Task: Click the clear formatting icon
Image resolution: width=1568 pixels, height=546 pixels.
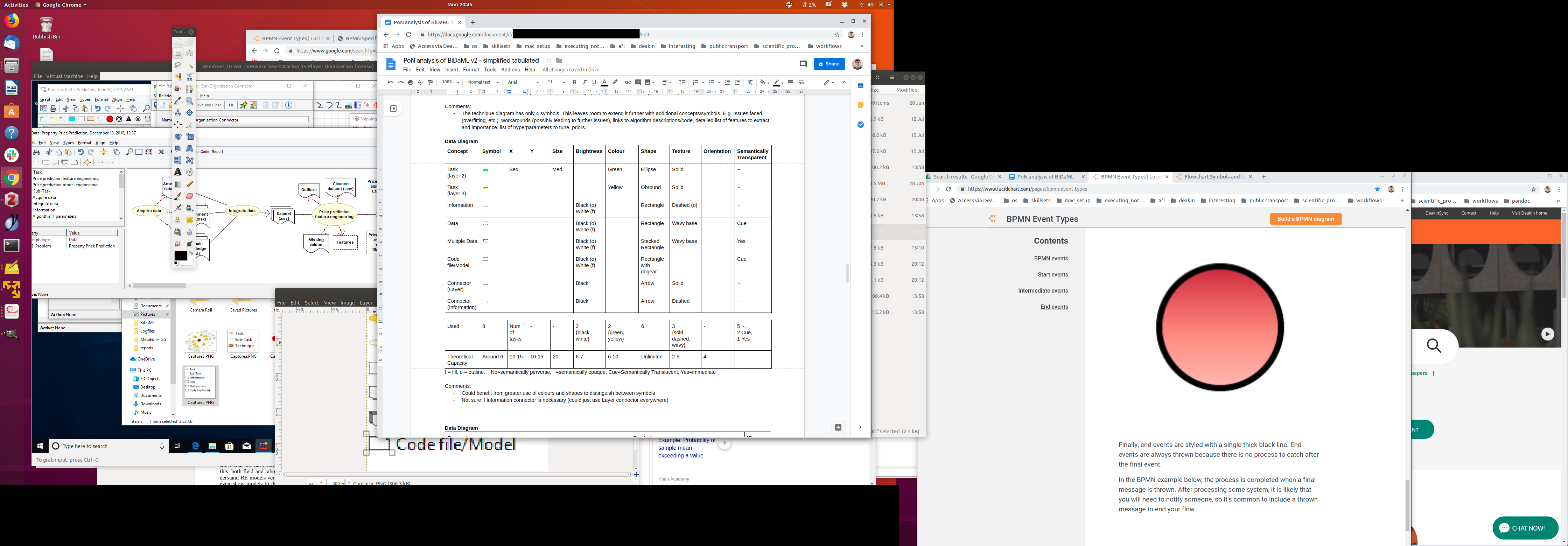Action: (750, 82)
